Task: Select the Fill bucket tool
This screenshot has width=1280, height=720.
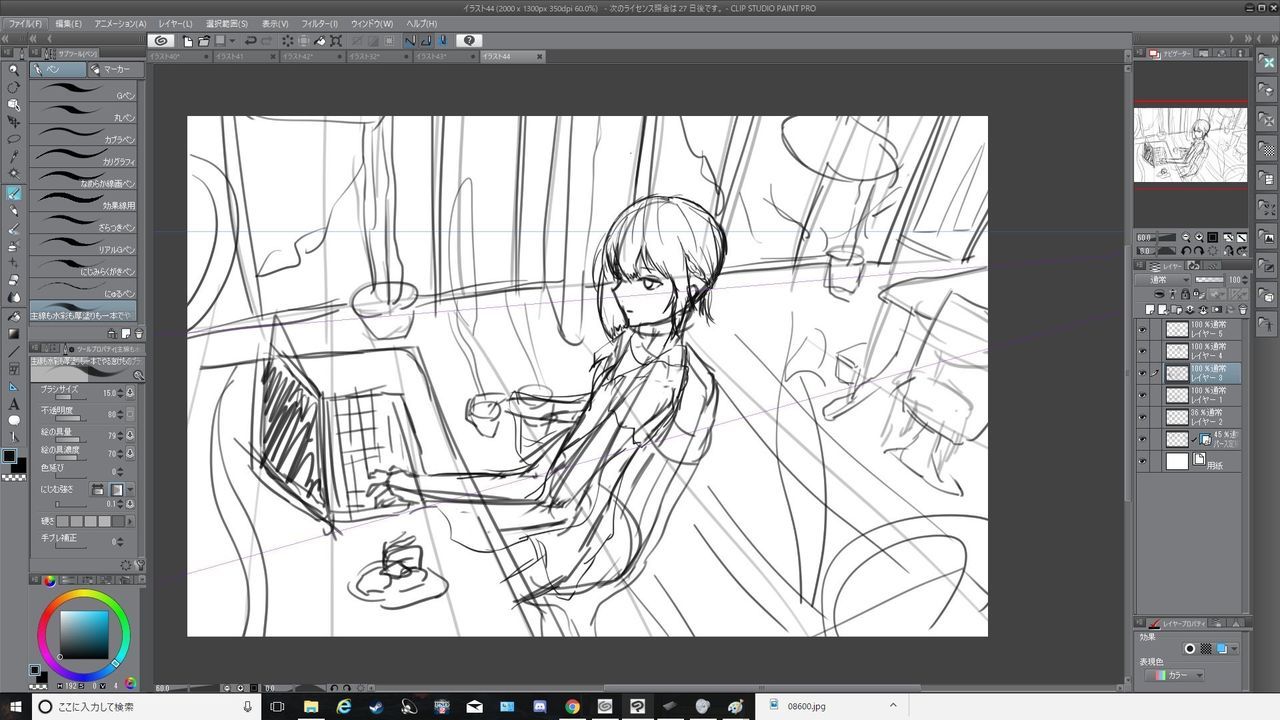Action: click(14, 316)
